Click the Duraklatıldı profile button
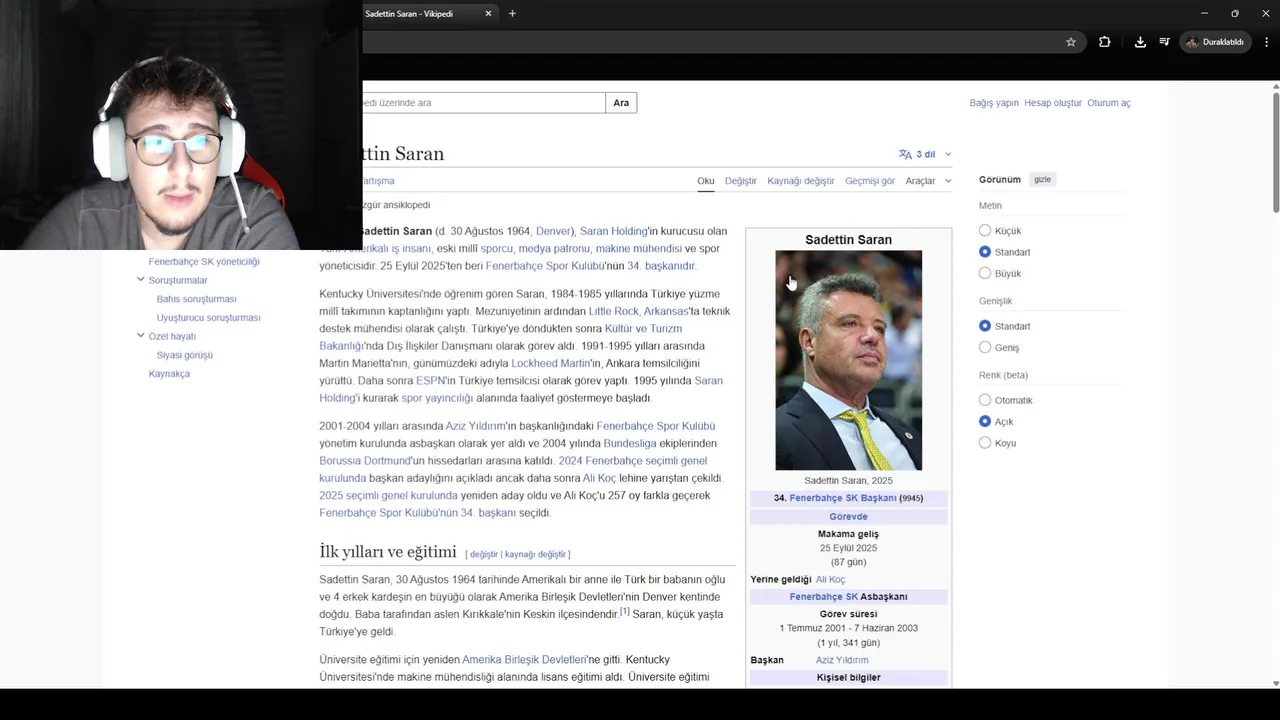1280x720 pixels. (x=1216, y=42)
